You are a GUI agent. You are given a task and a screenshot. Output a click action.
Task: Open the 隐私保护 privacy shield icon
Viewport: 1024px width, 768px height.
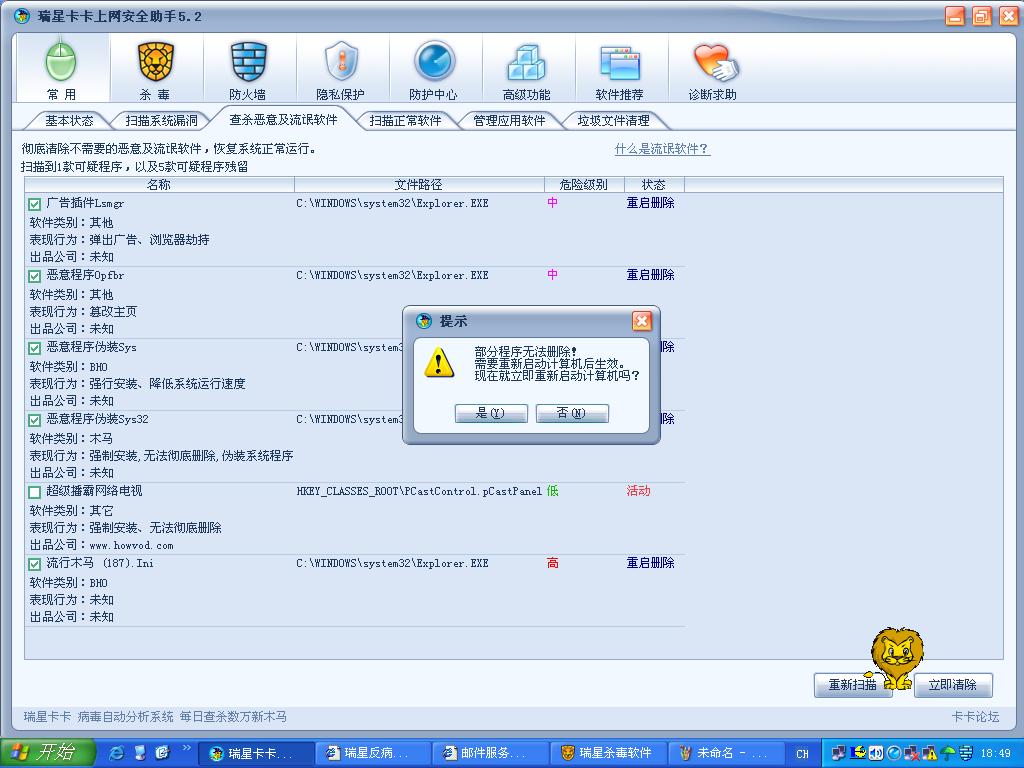pyautogui.click(x=341, y=61)
